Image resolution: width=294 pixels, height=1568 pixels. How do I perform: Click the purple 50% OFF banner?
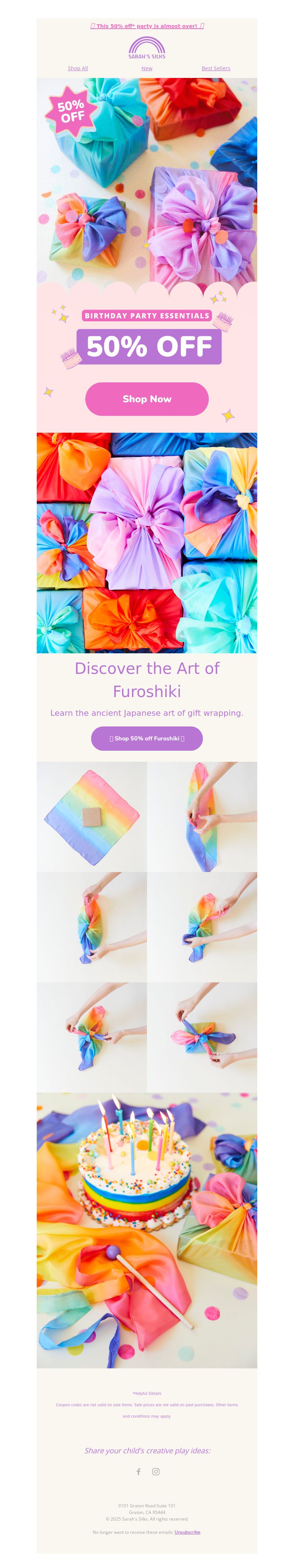[149, 346]
